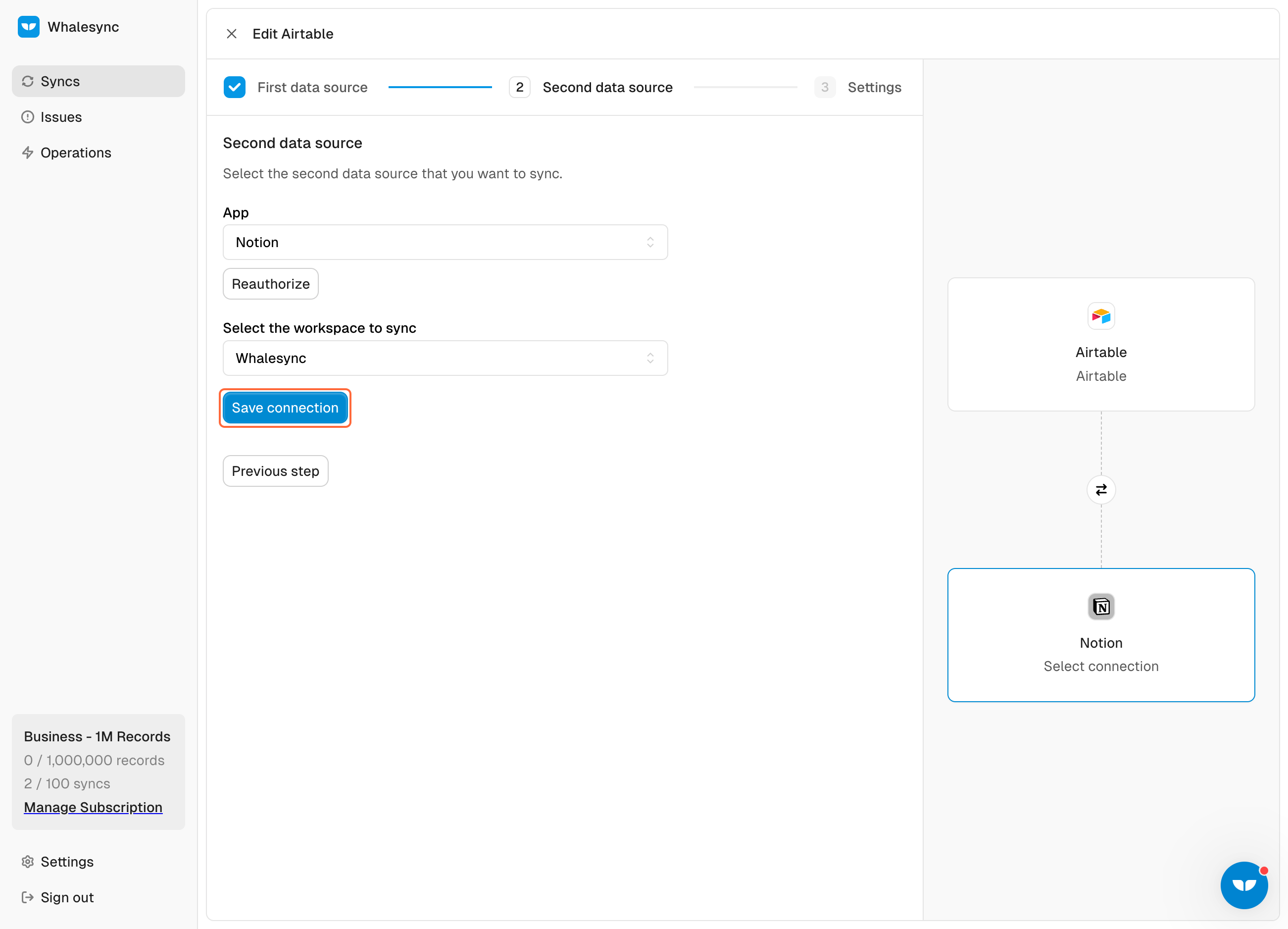The height and width of the screenshot is (929, 1288).
Task: Click the Whalesync logo icon
Action: coord(28,27)
